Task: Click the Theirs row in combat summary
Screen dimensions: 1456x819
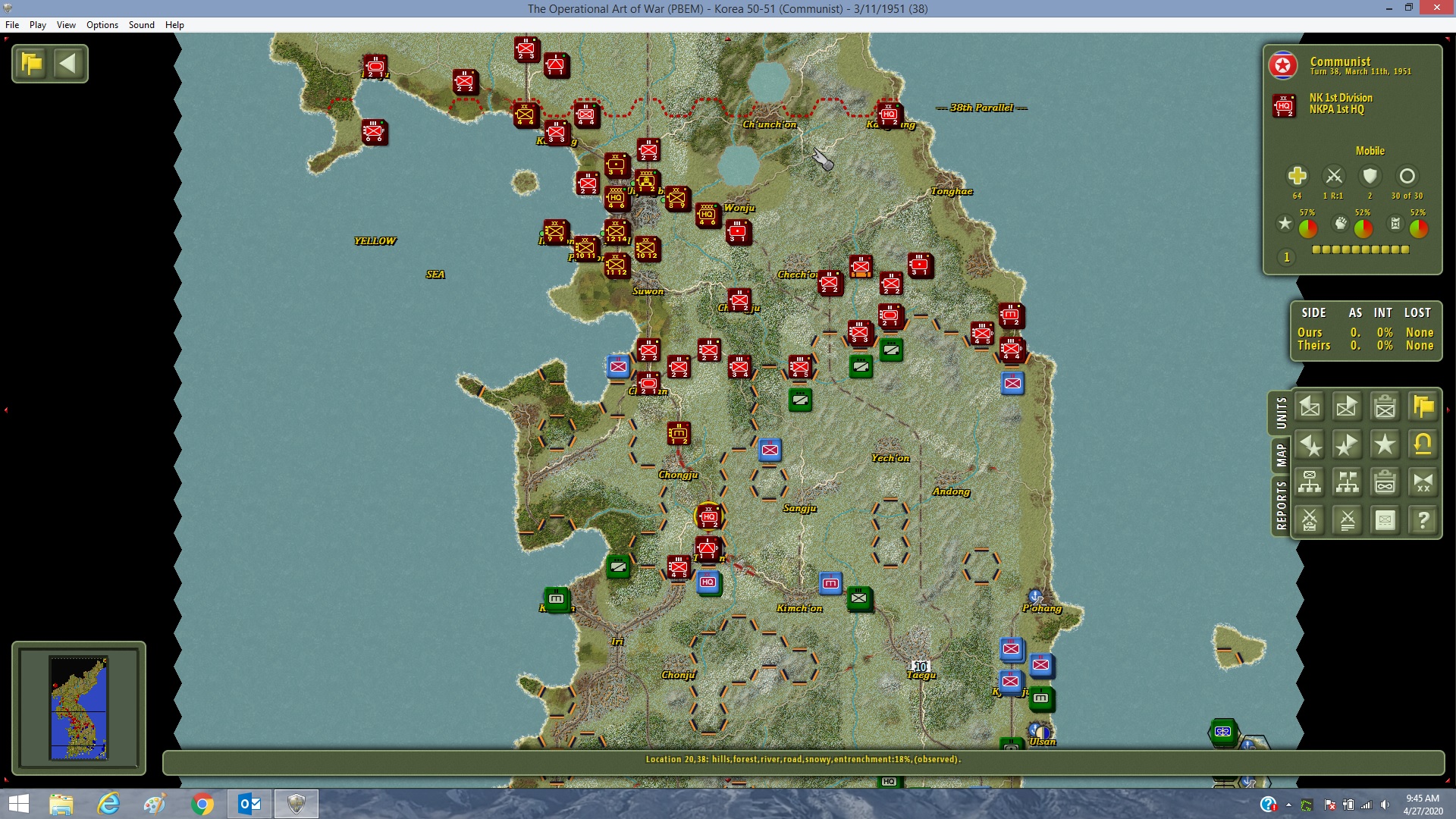Action: (1366, 346)
